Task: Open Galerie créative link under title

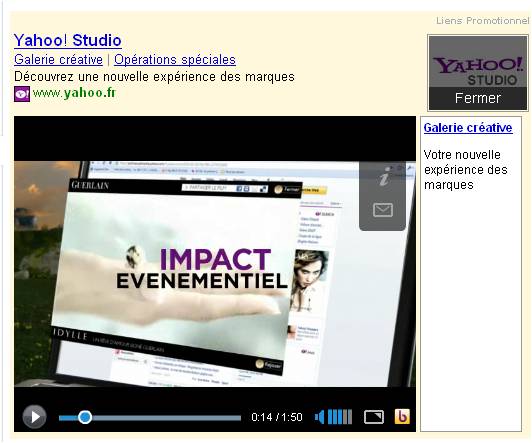Action: (58, 60)
